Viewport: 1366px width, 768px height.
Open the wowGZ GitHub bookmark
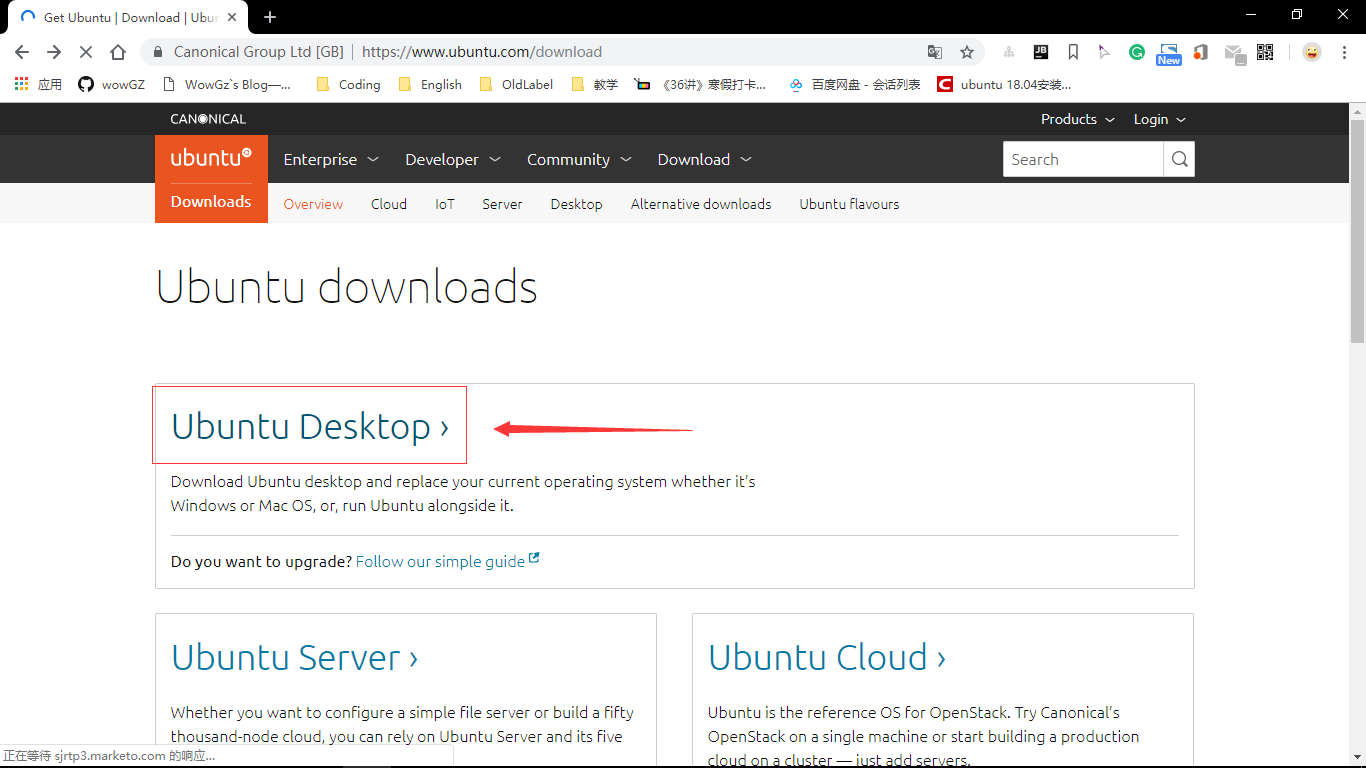tap(112, 85)
